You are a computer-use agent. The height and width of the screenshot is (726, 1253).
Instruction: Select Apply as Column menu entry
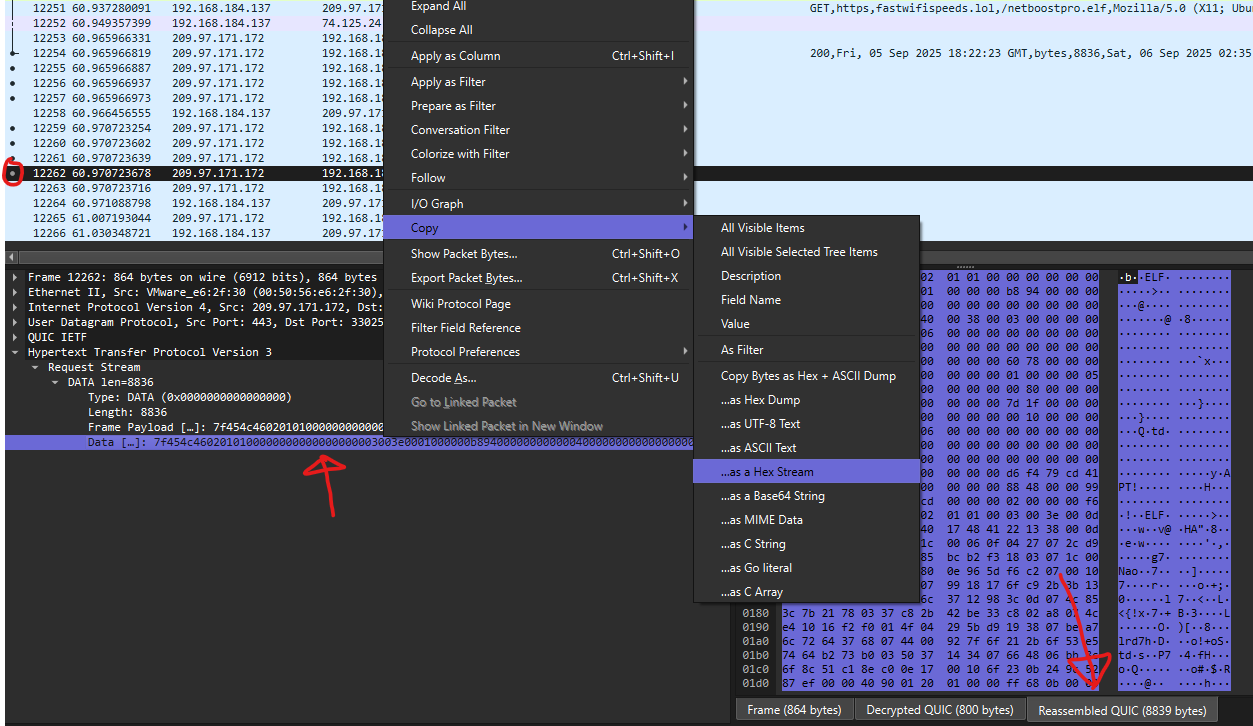click(538, 56)
